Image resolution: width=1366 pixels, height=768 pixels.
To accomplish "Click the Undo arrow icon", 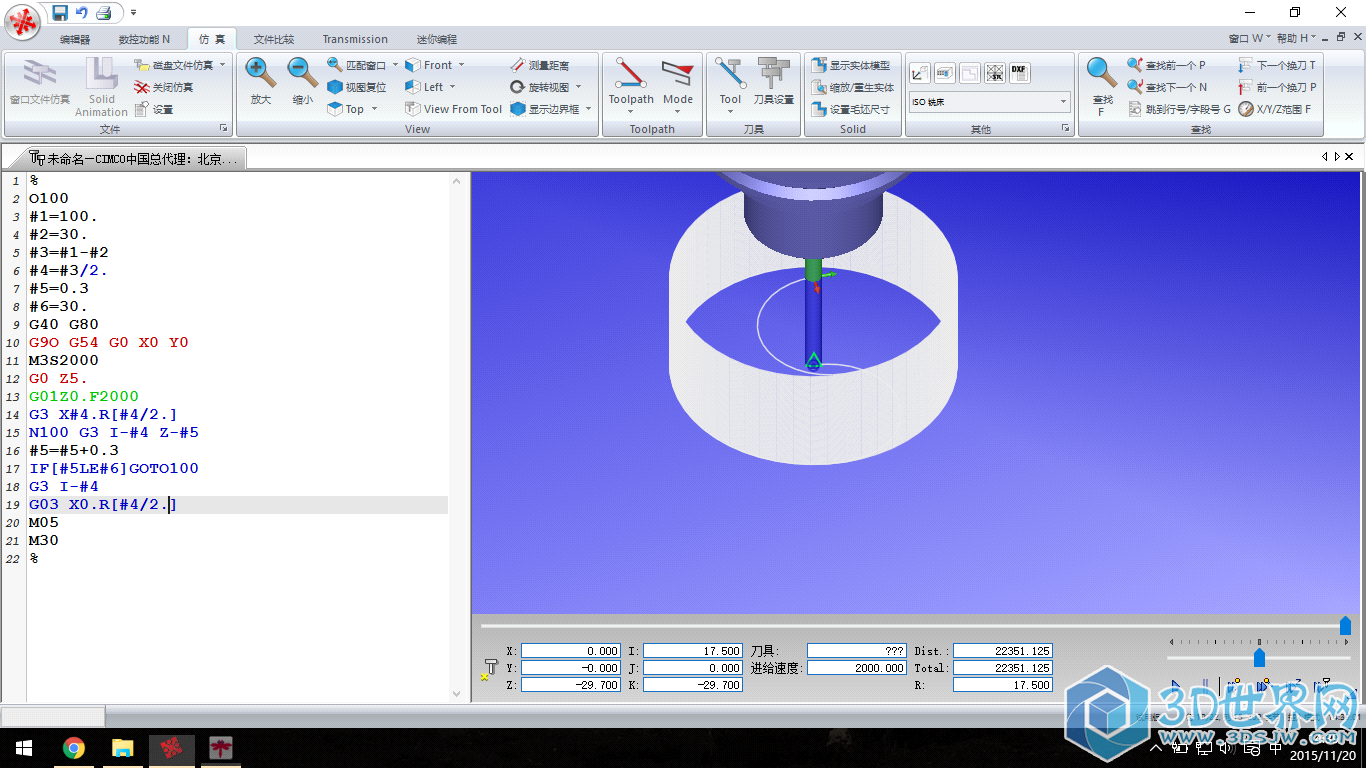I will coord(82,13).
